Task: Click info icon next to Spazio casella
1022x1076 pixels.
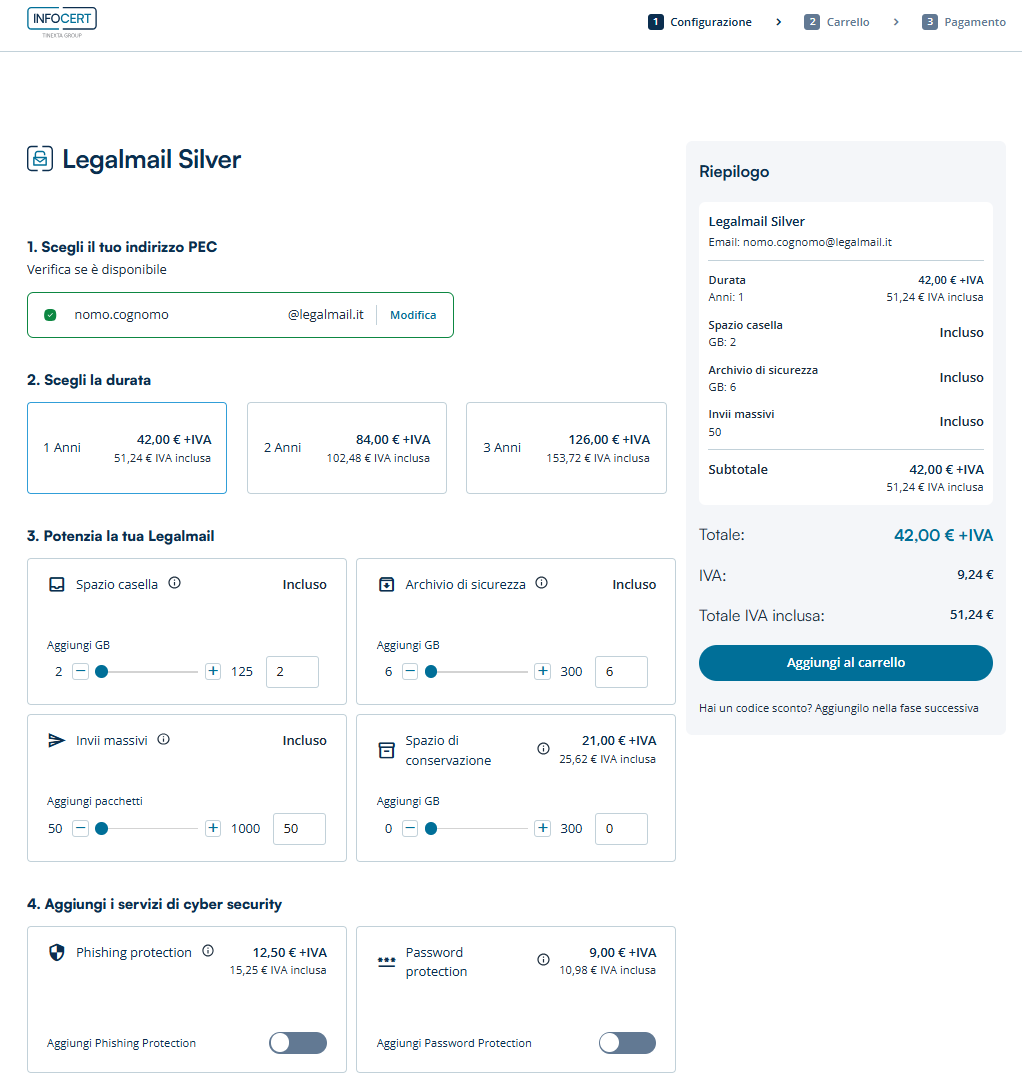Action: [175, 583]
